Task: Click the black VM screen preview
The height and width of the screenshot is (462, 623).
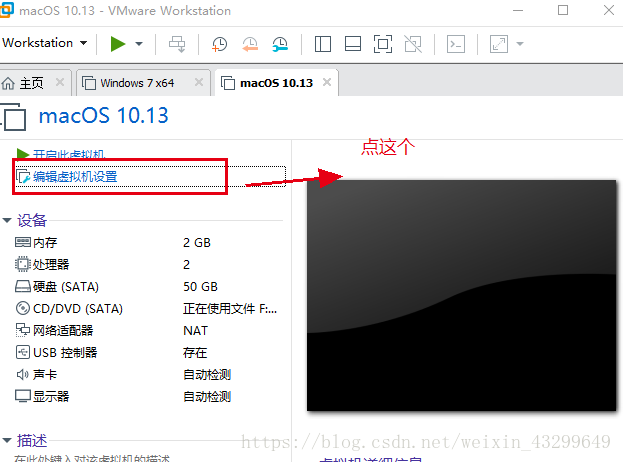Action: pyautogui.click(x=461, y=296)
